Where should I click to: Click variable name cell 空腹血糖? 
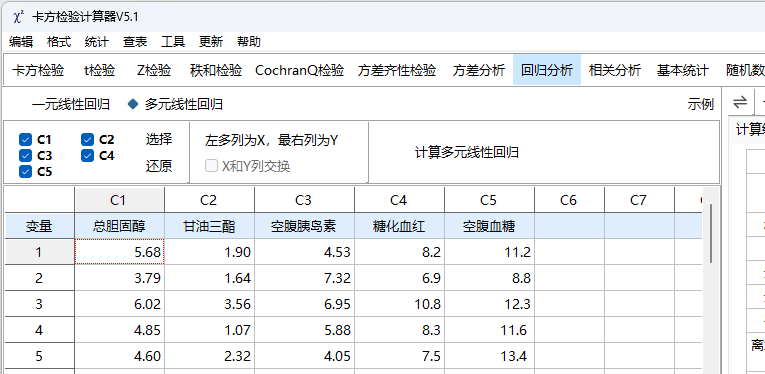489,226
